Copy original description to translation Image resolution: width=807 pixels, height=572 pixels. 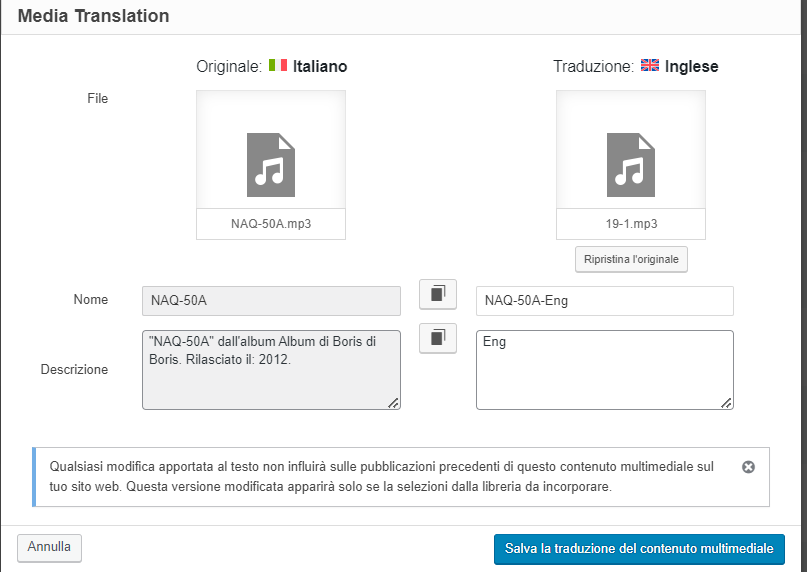pyautogui.click(x=437, y=338)
